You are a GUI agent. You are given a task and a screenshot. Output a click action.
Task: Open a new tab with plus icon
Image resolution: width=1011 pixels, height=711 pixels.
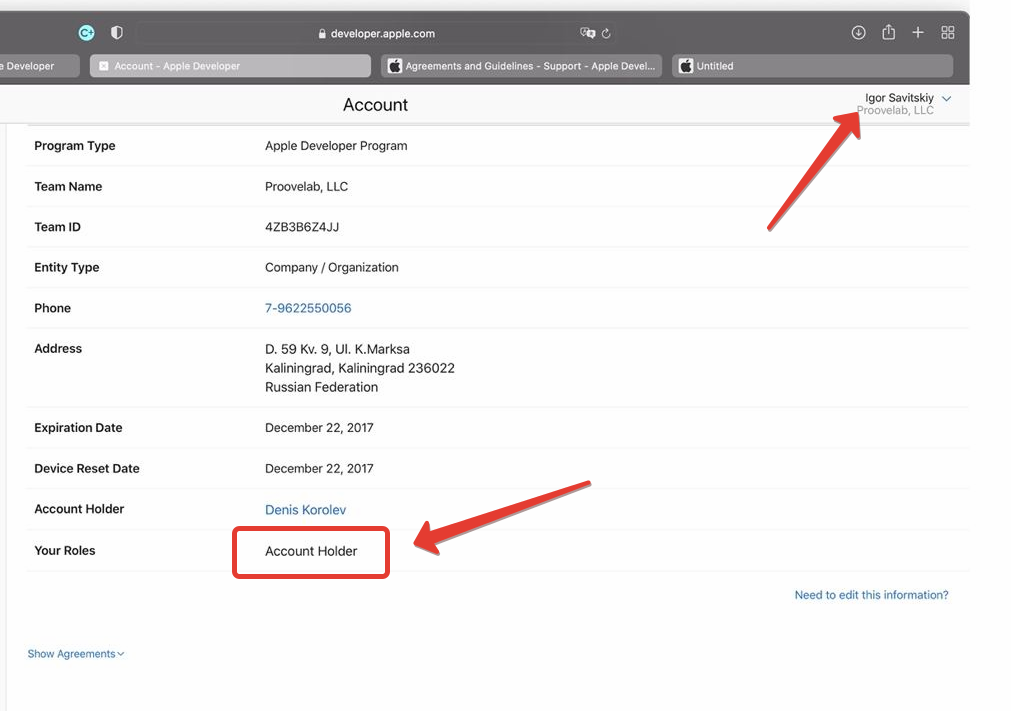pos(918,33)
